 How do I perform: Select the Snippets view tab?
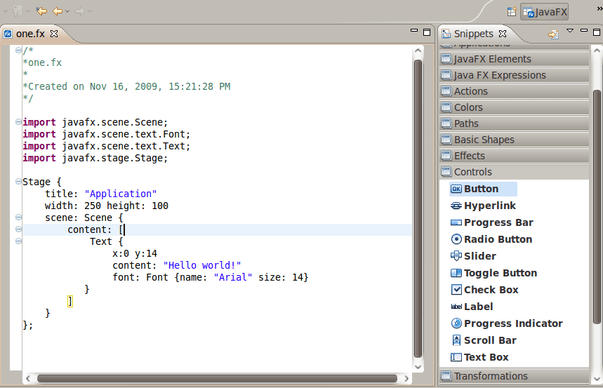coord(473,34)
